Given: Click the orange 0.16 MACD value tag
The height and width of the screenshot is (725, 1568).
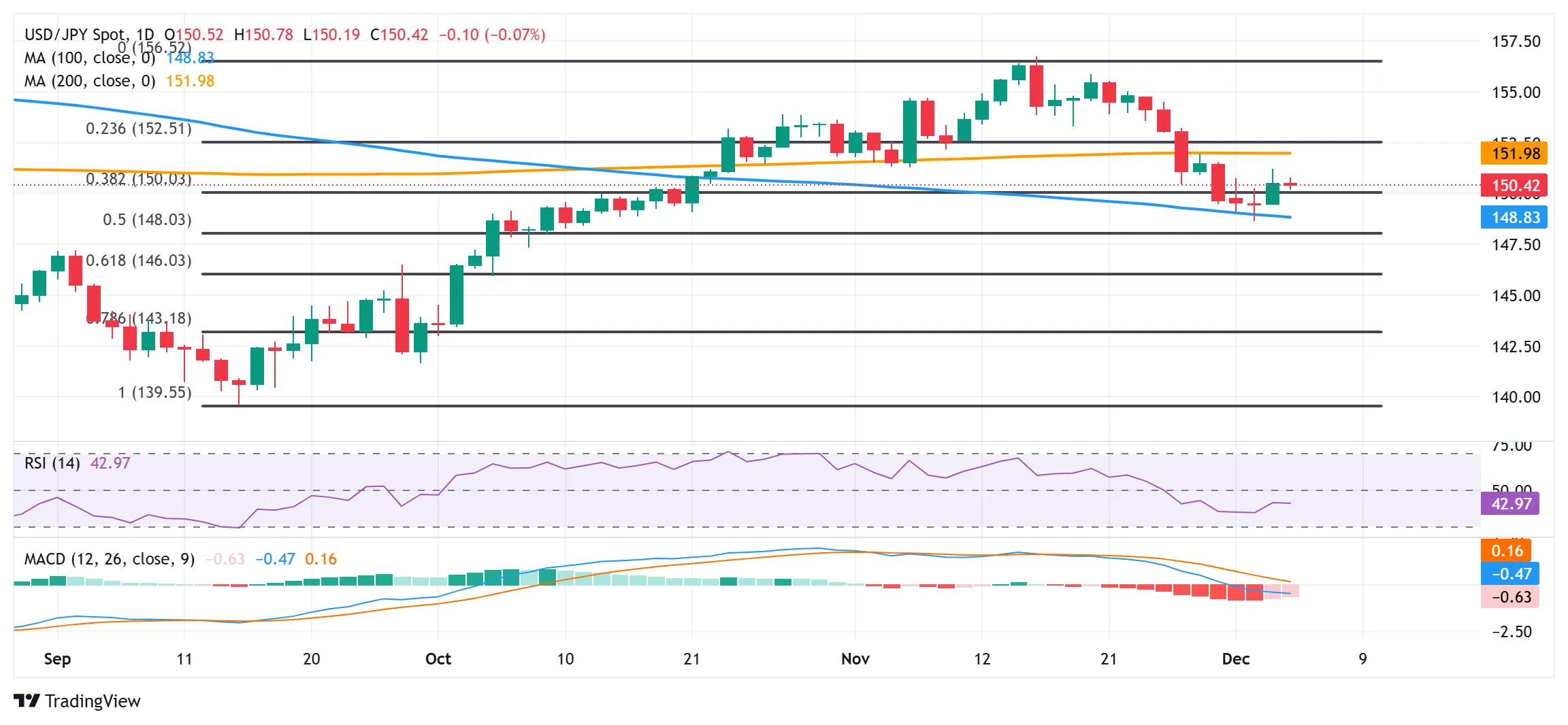Looking at the screenshot, I should (x=1506, y=551).
